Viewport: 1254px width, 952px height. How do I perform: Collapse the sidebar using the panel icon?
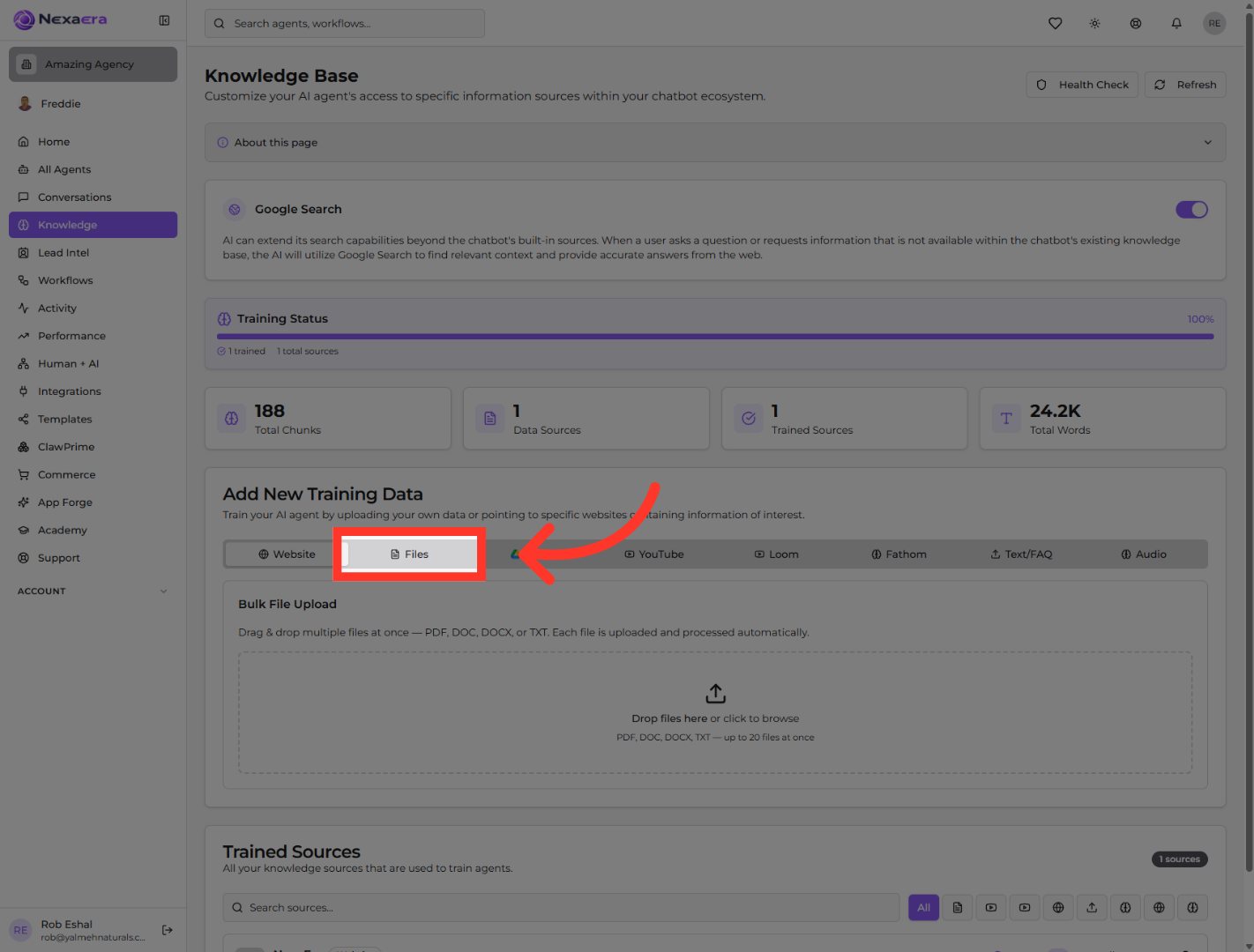click(x=164, y=20)
